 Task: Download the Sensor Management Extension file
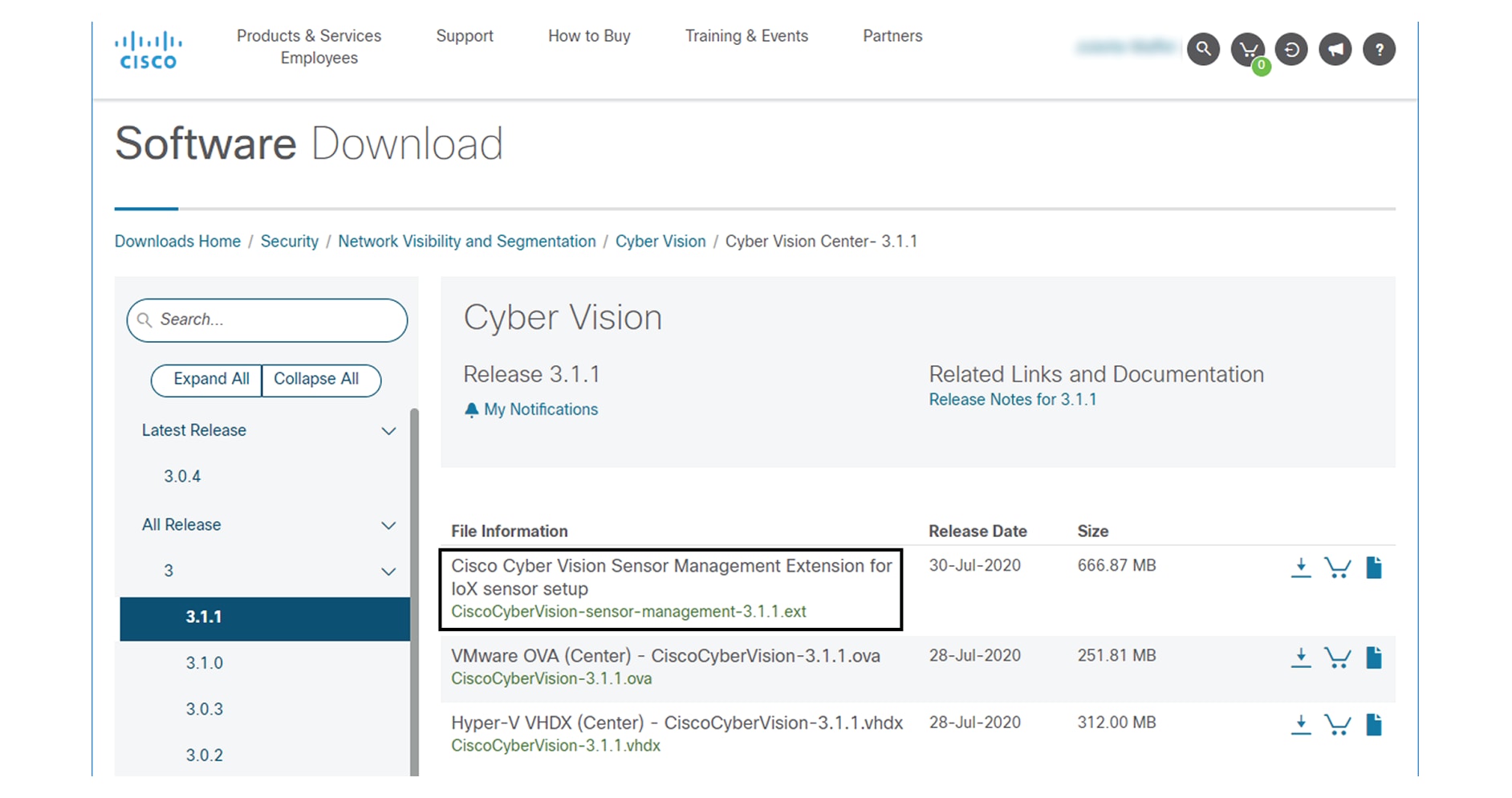(1301, 567)
